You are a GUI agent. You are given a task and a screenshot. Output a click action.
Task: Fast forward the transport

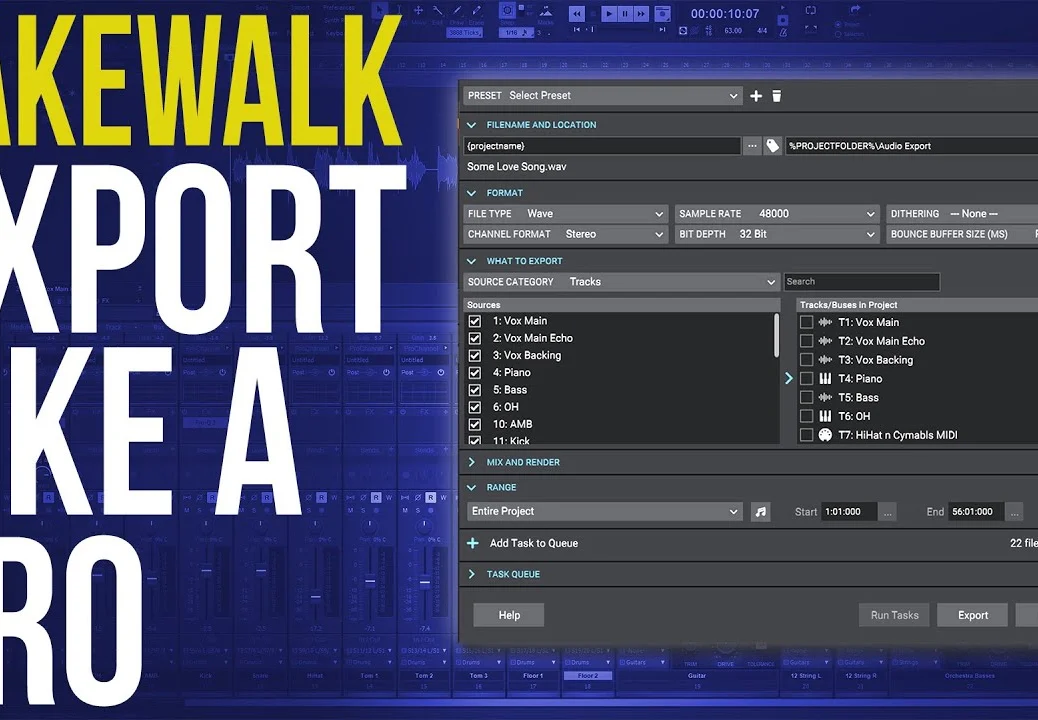641,13
